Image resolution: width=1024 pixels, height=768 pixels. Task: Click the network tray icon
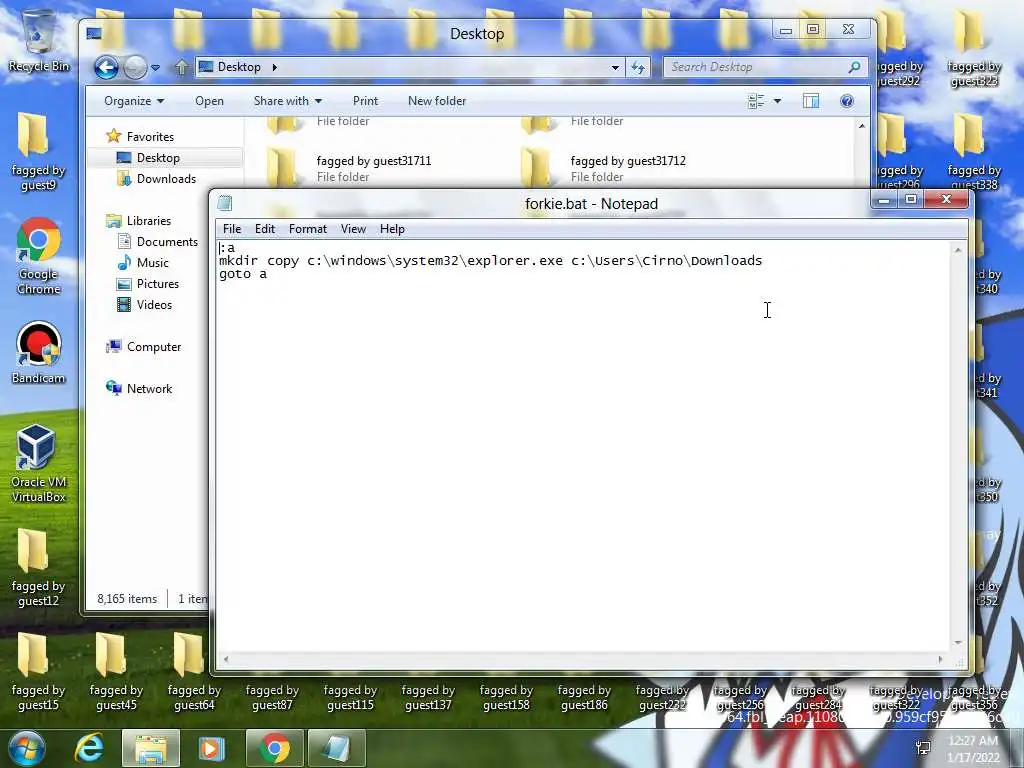coord(923,748)
